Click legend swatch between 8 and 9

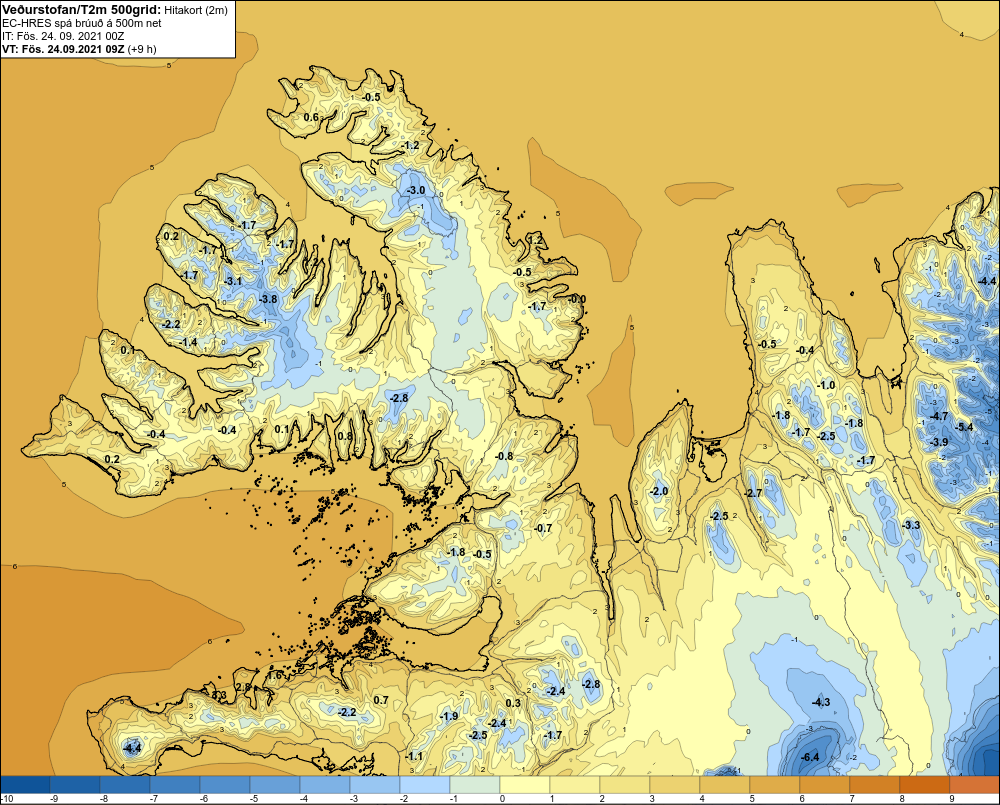click(925, 784)
